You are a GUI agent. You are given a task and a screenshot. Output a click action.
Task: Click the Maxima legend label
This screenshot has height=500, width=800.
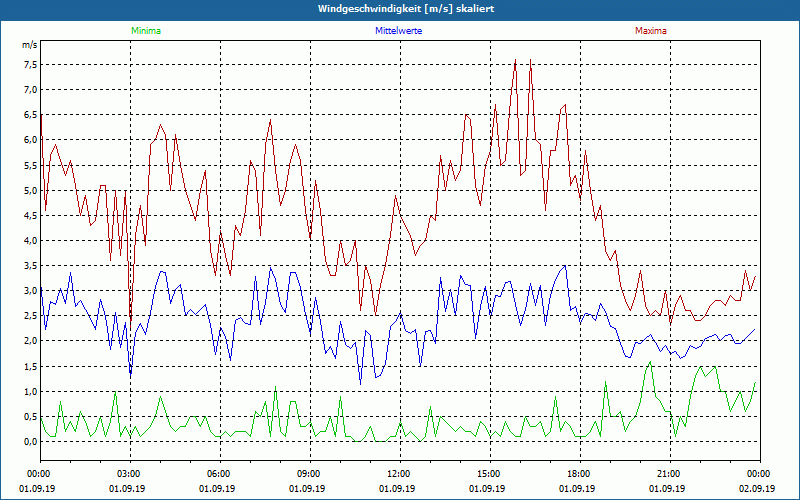point(651,31)
